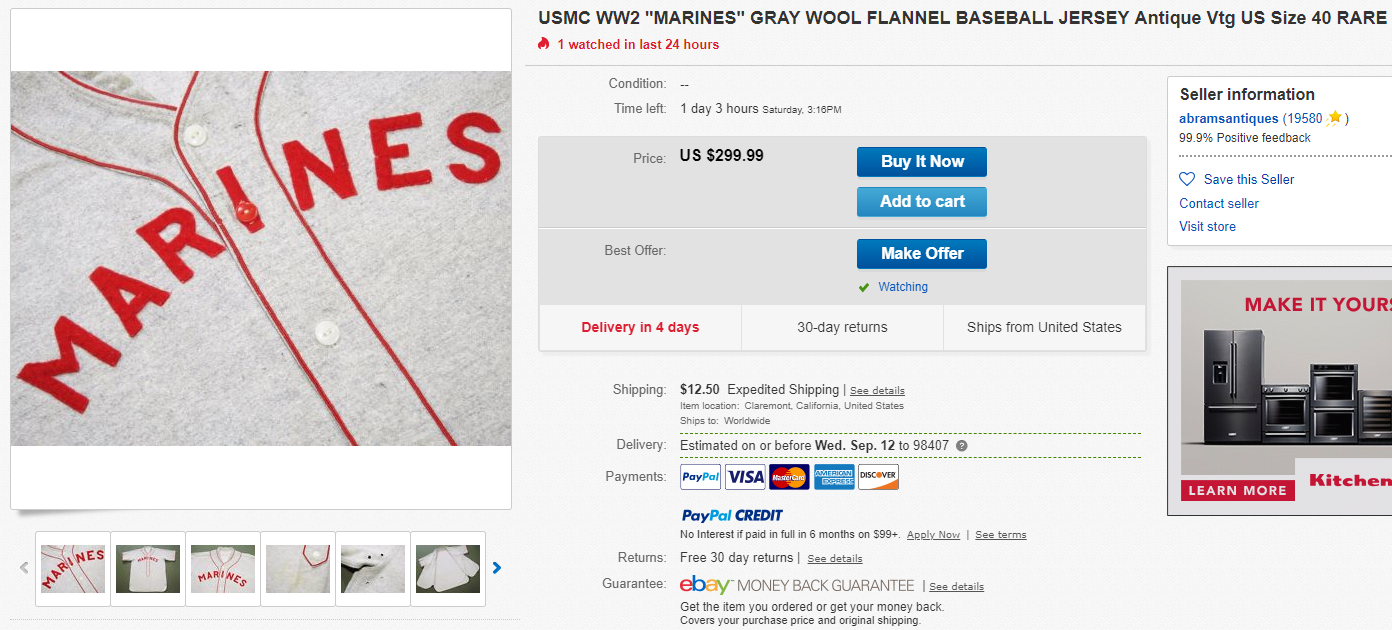Viewport: 1392px width, 630px height.
Task: Click the heart icon beside Save this Seller
Action: tap(1187, 179)
